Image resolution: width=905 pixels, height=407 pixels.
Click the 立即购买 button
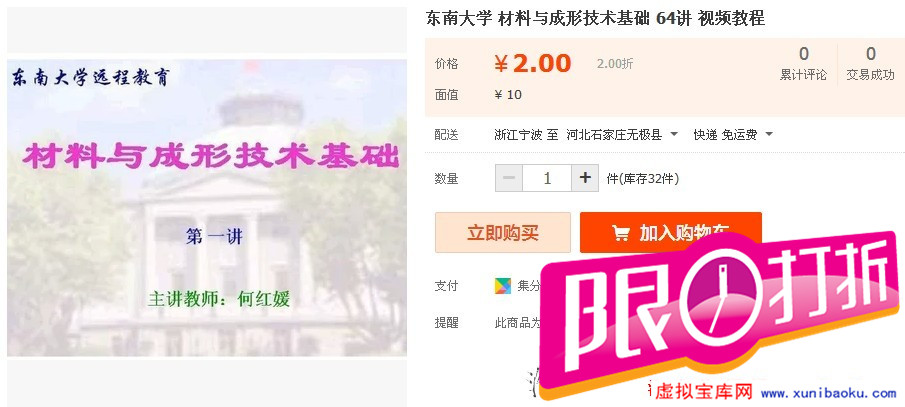coord(503,233)
